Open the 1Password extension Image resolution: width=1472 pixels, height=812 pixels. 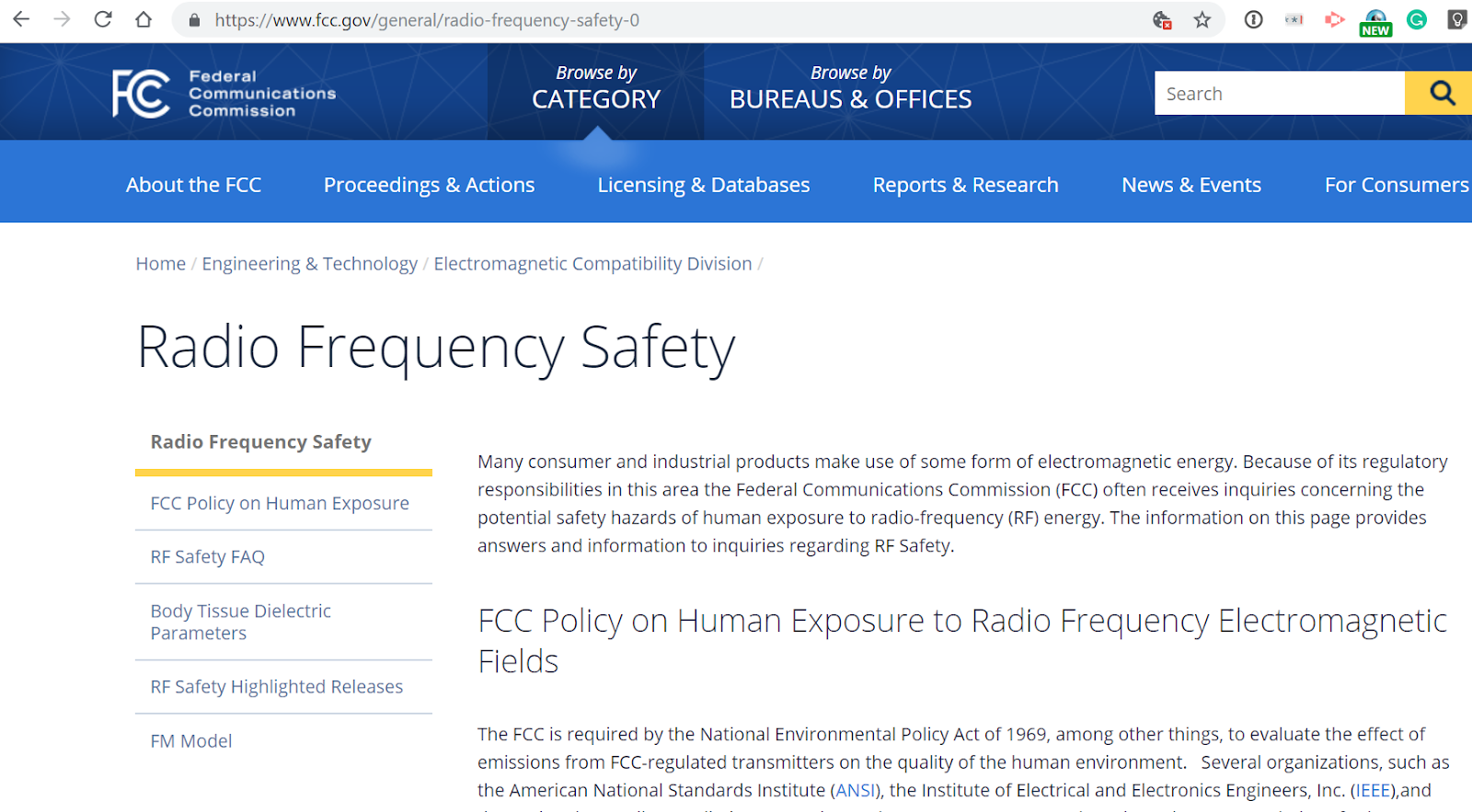tap(1253, 19)
